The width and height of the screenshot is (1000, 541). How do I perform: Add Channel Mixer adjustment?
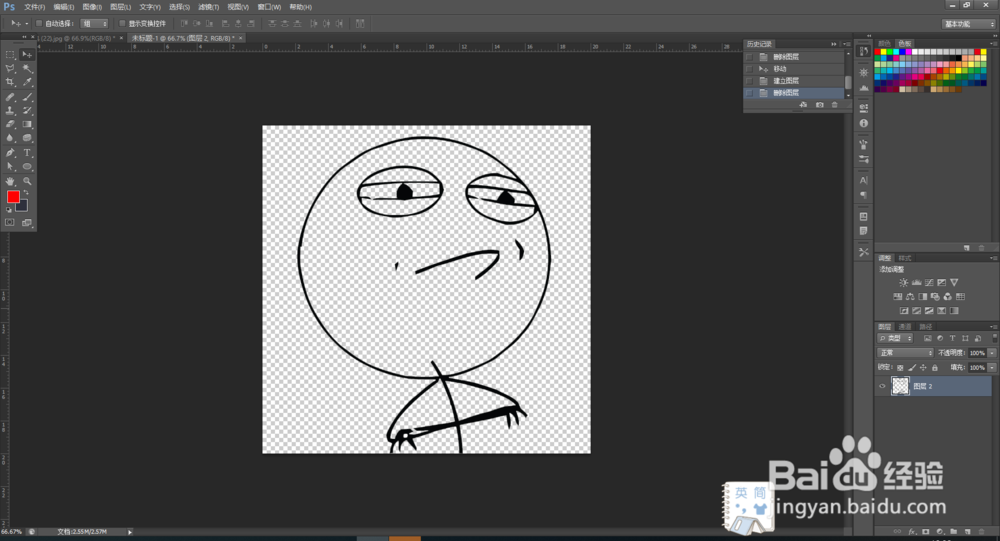(948, 297)
